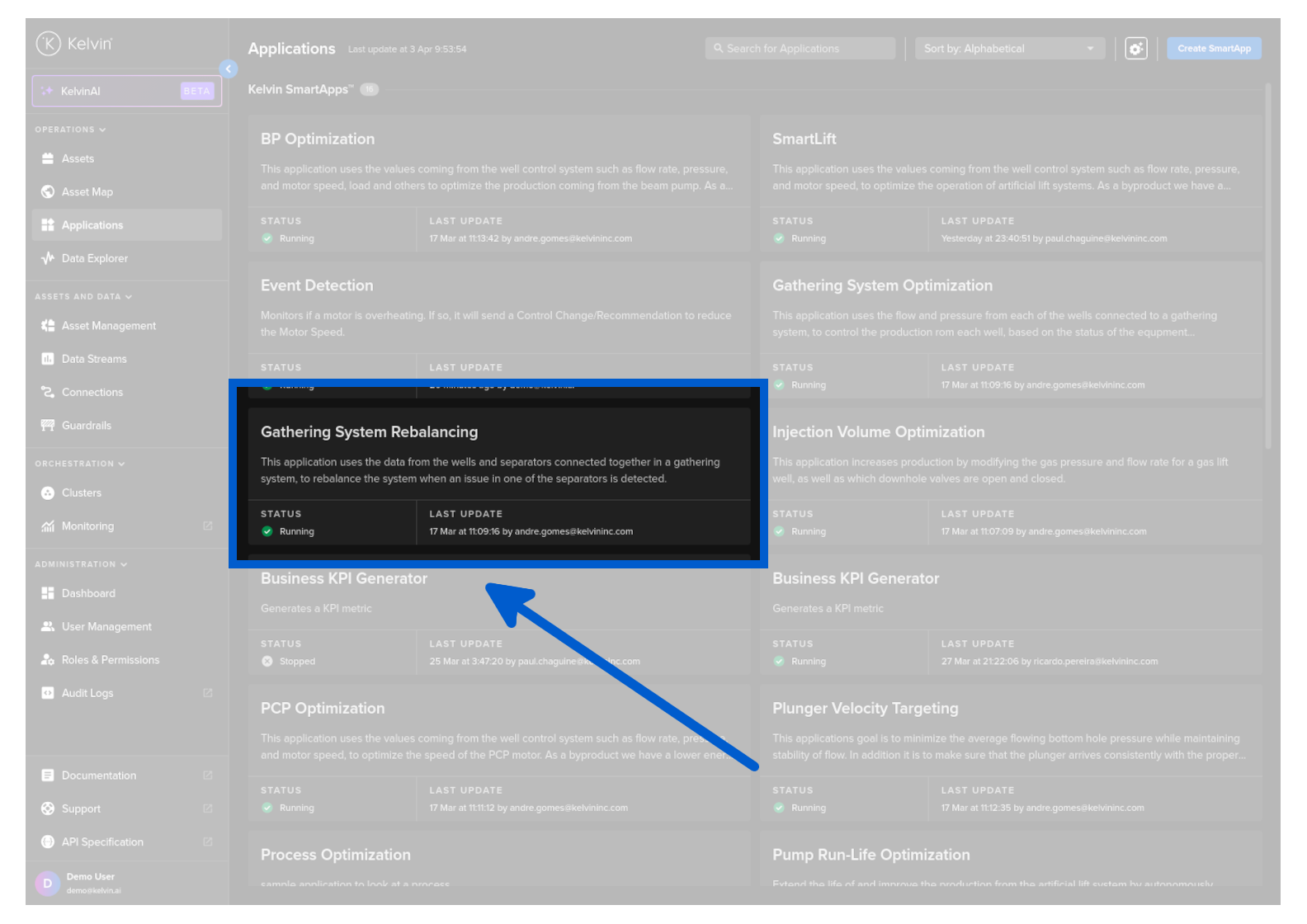Click the settings gear icon near Create SmartApp
Viewport: 1307px width, 924px height.
click(1136, 49)
